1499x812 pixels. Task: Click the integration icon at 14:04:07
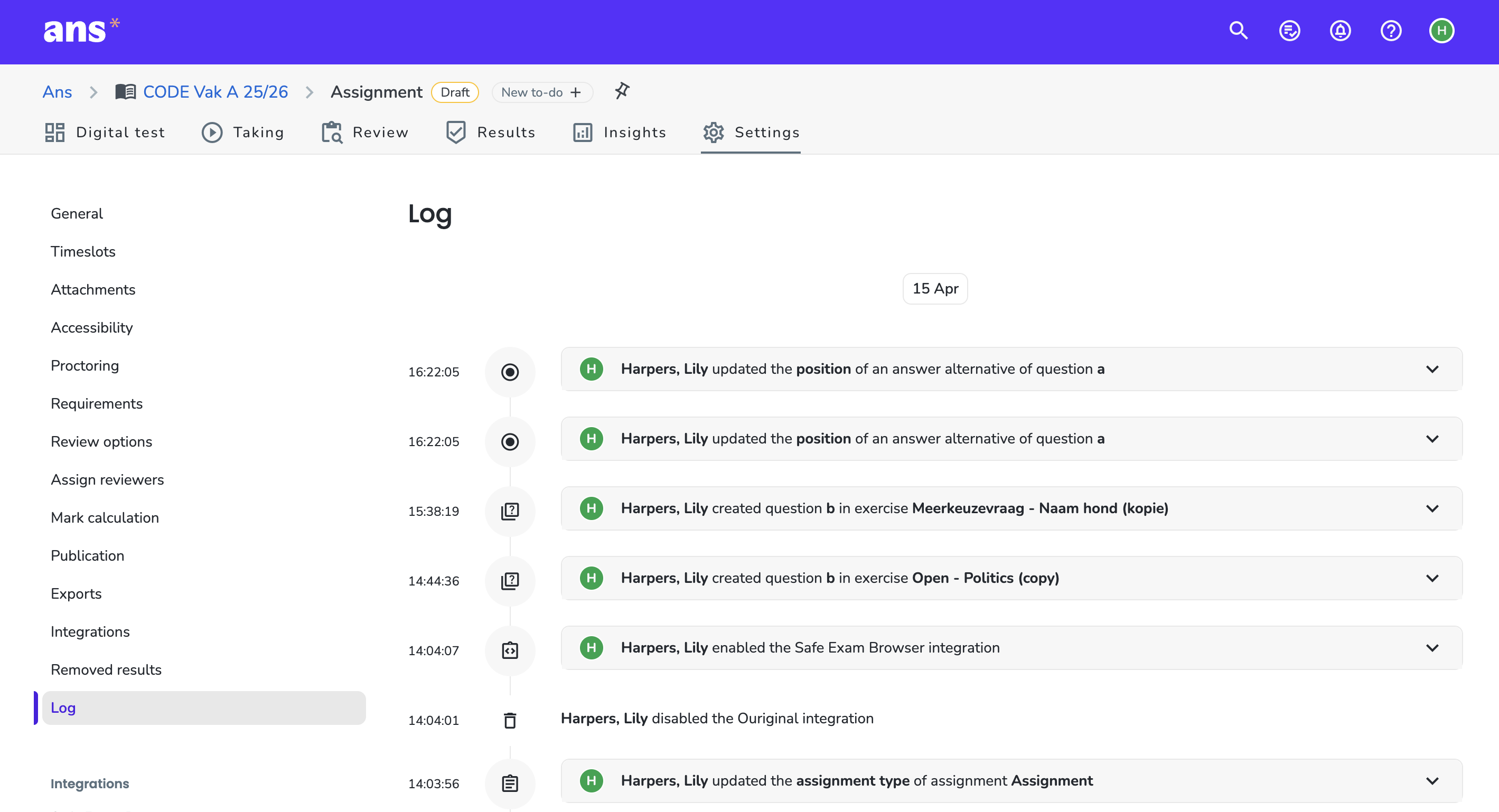pos(510,650)
